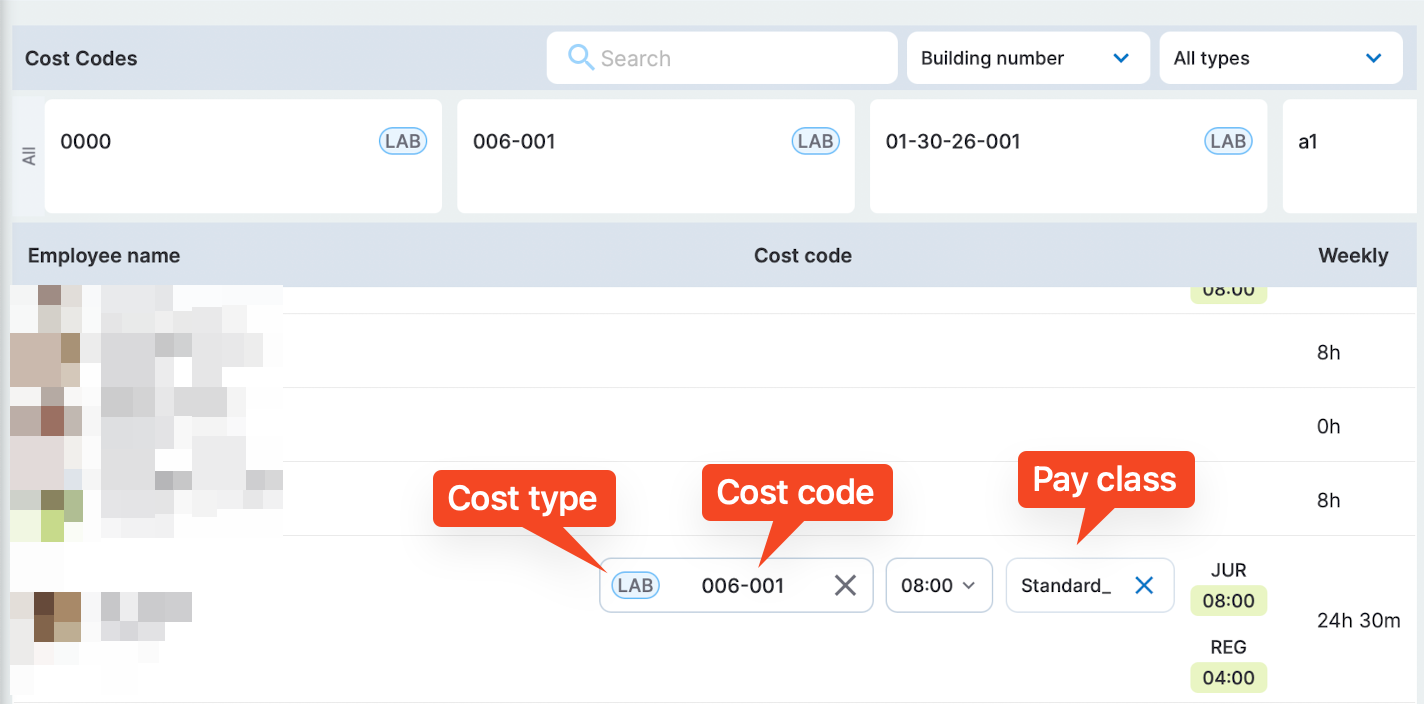Click the search magnifier icon
The image size is (1424, 704).
tap(581, 57)
